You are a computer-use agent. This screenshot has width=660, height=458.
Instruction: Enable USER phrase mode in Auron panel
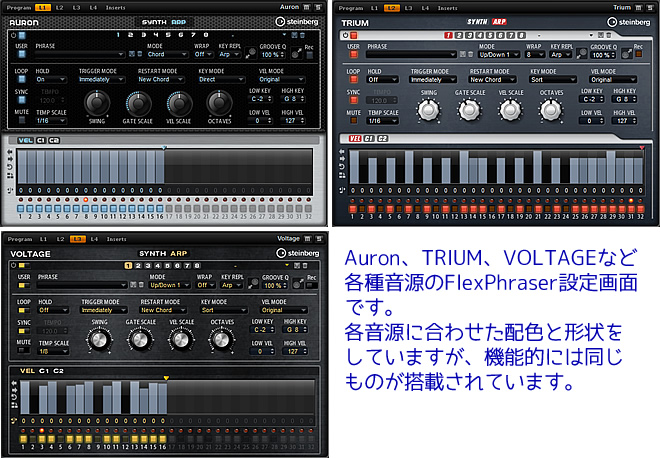[21, 54]
